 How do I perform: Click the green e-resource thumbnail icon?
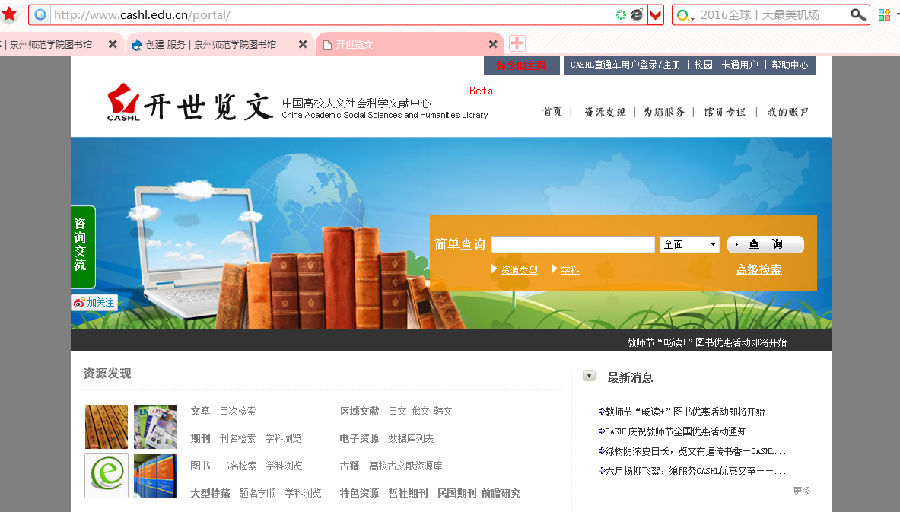coord(106,475)
